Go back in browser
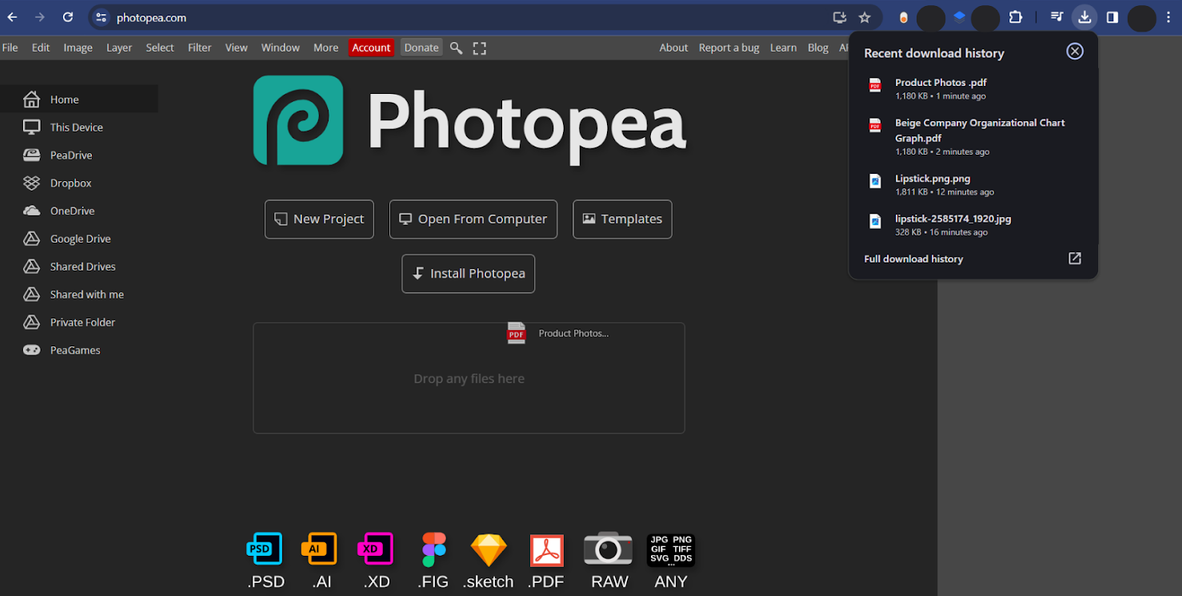 point(13,17)
